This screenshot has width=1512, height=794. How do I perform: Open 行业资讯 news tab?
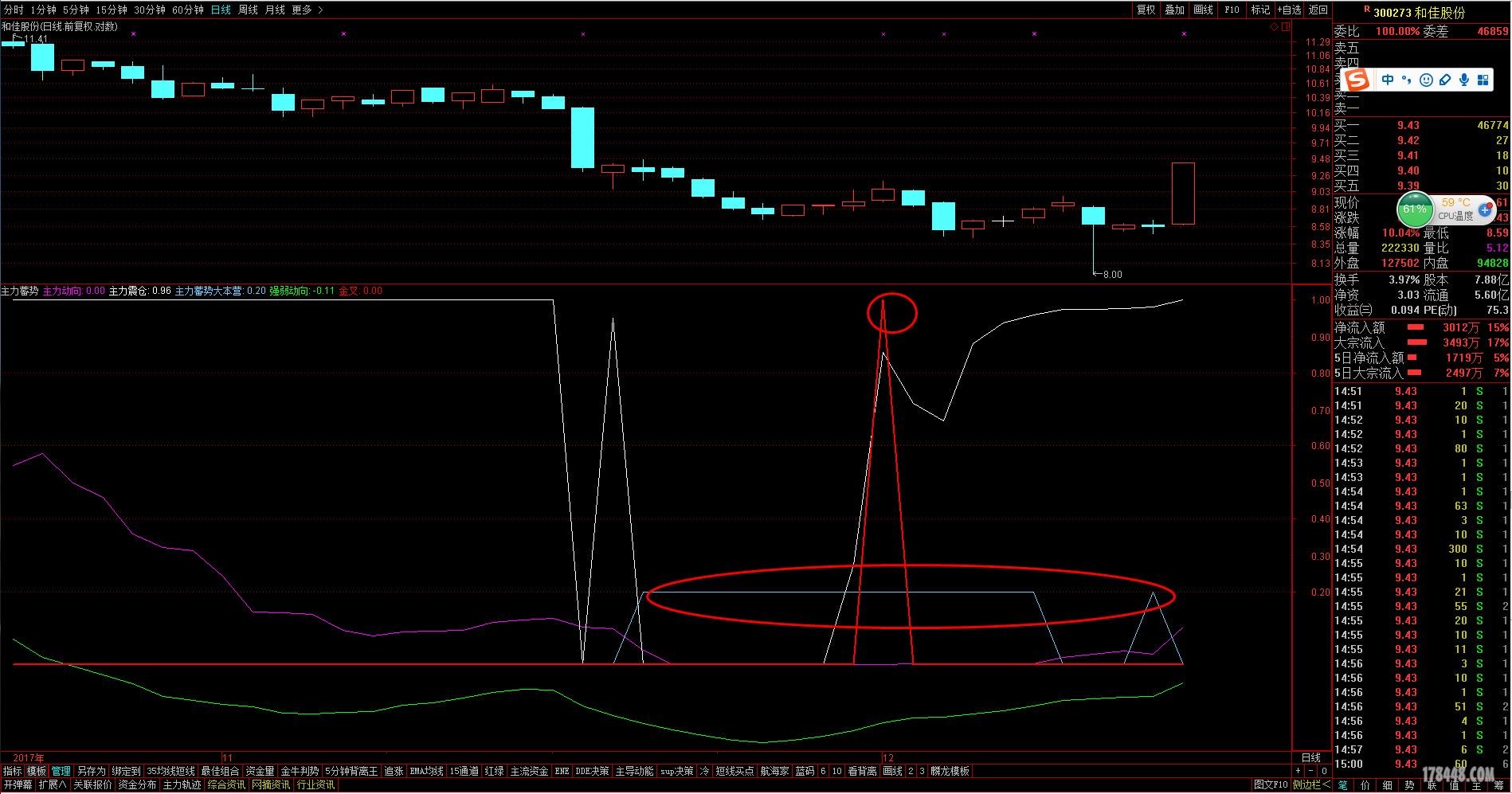point(315,784)
